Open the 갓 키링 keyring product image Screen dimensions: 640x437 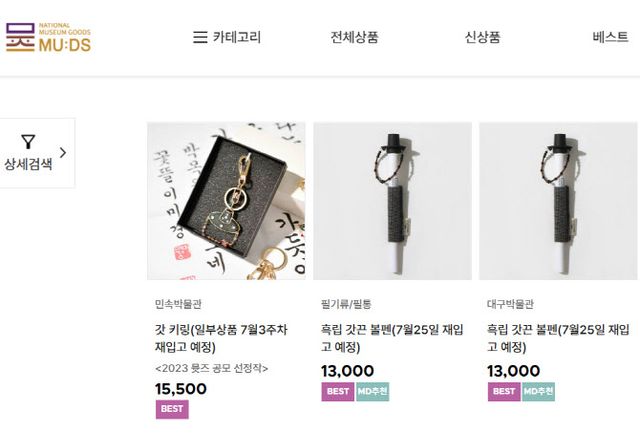click(x=226, y=201)
